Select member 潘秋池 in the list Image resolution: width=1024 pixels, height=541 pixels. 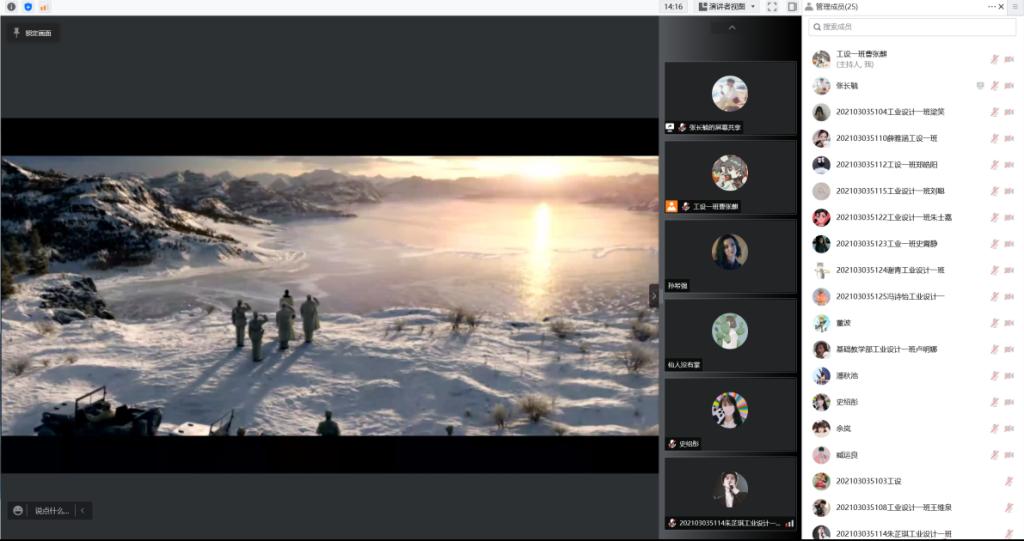coord(847,376)
